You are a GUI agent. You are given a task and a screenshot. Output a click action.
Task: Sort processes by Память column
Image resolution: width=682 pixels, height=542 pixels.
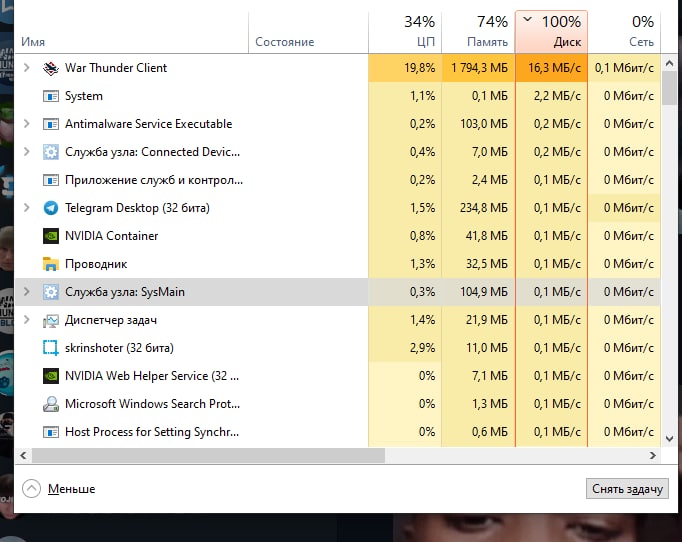point(477,31)
